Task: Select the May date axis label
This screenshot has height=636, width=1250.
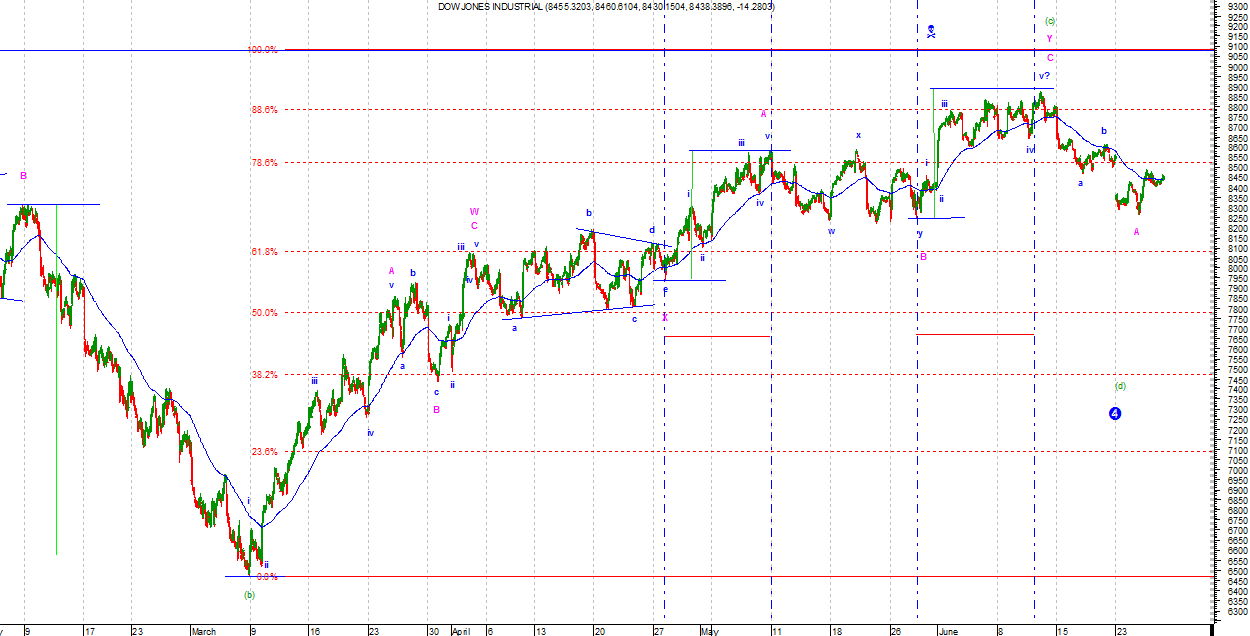Action: 709,631
